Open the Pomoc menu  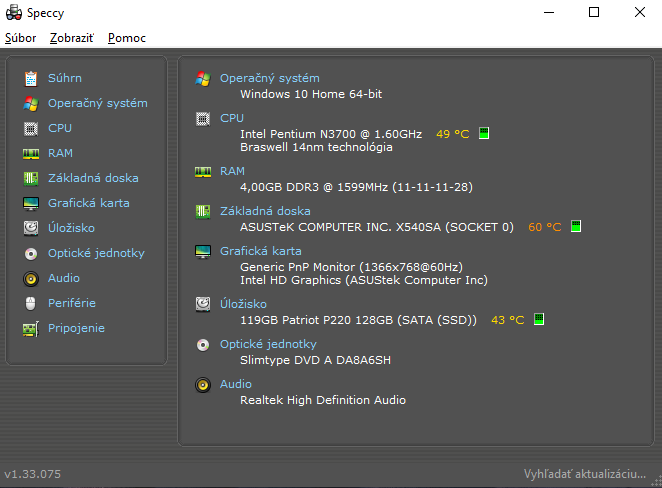(126, 38)
